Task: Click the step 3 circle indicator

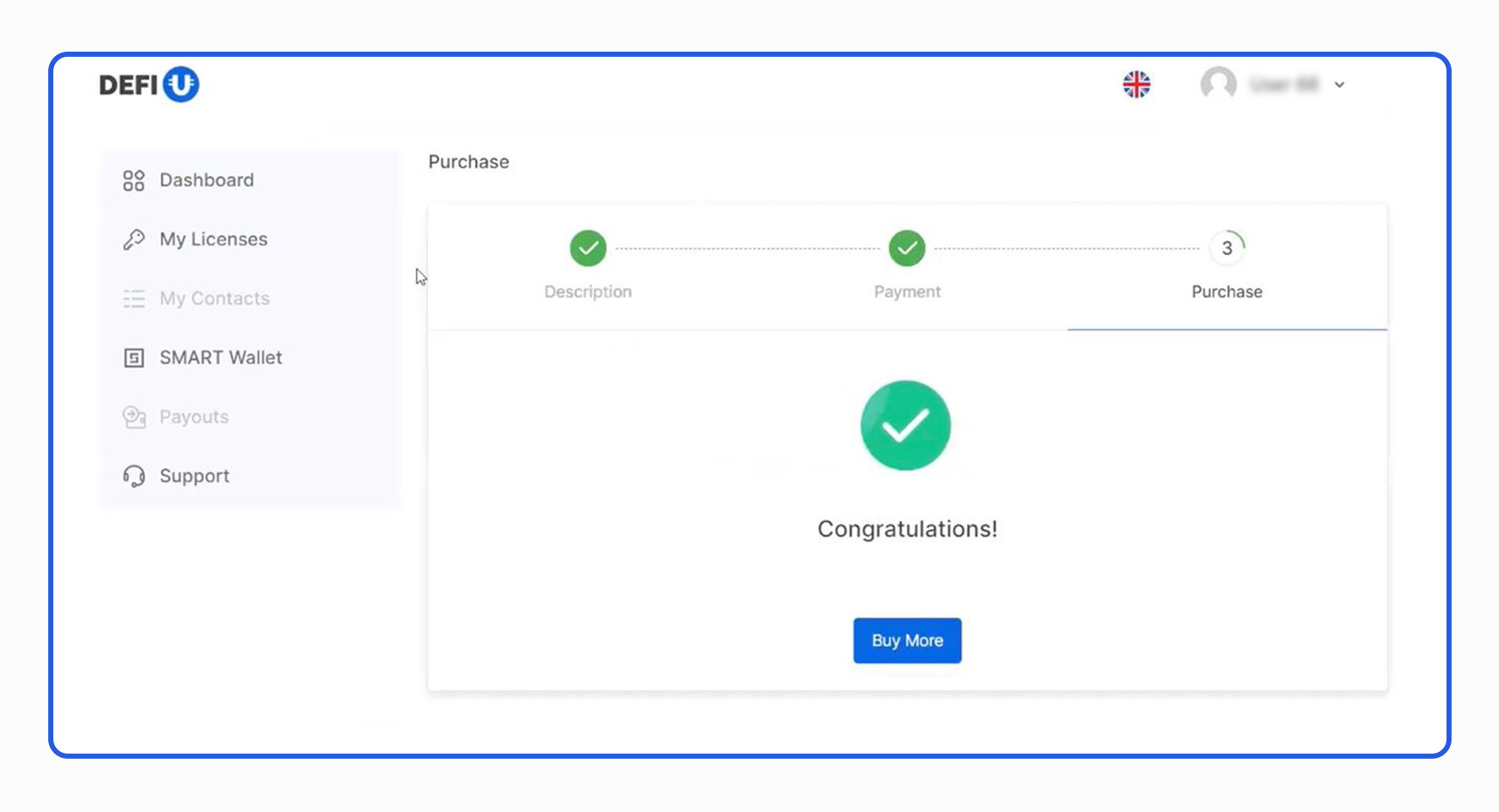Action: click(1226, 248)
